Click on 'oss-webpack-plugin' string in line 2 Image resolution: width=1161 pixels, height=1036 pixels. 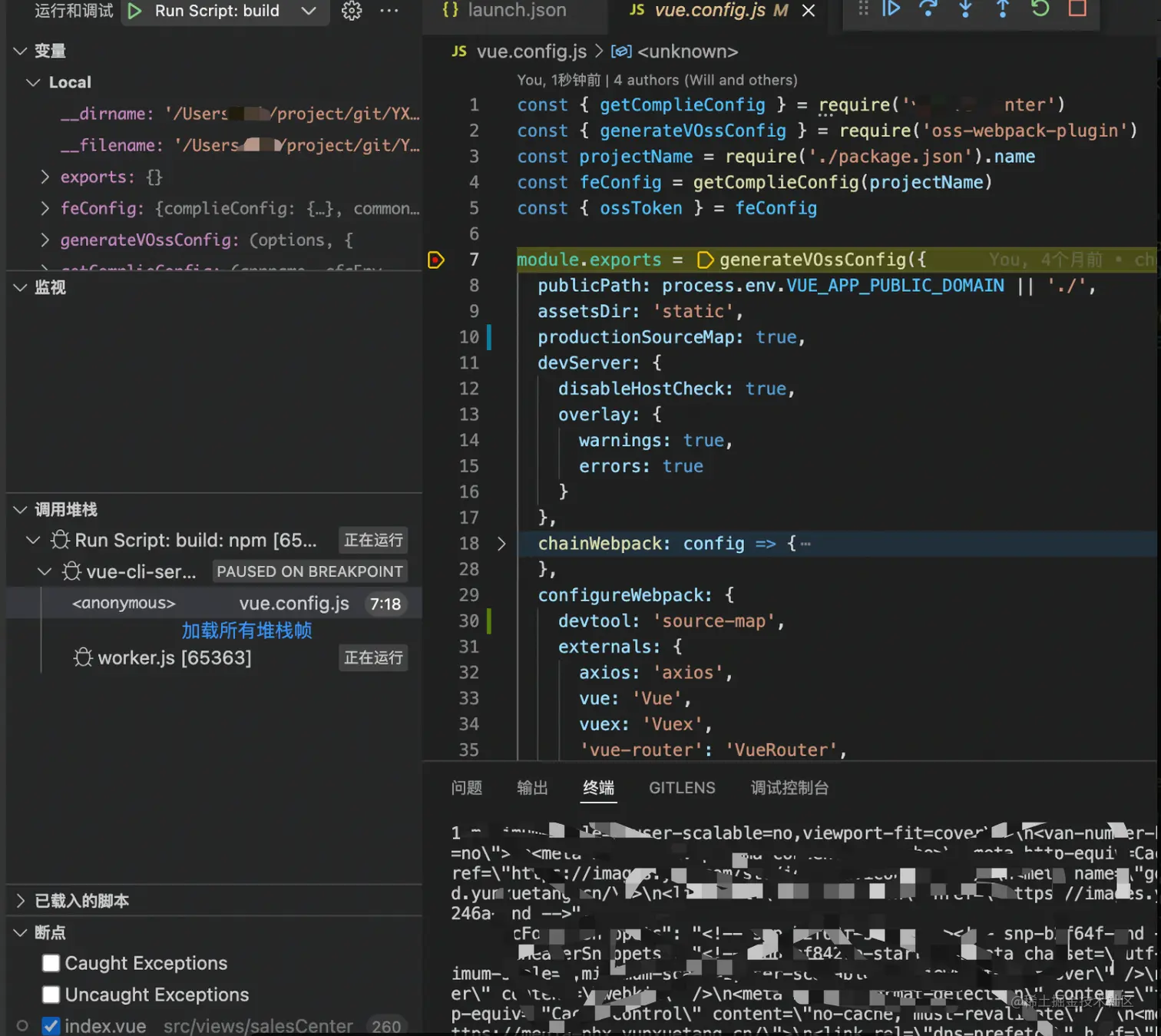pos(1024,131)
